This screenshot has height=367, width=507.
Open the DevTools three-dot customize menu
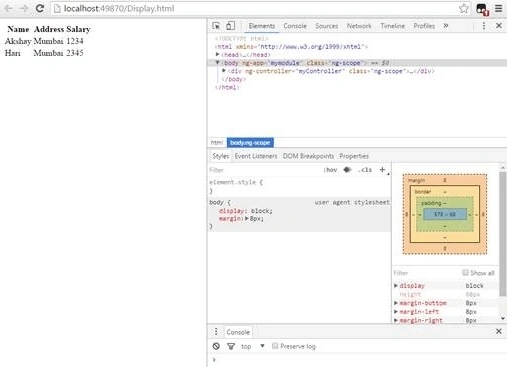coord(484,26)
